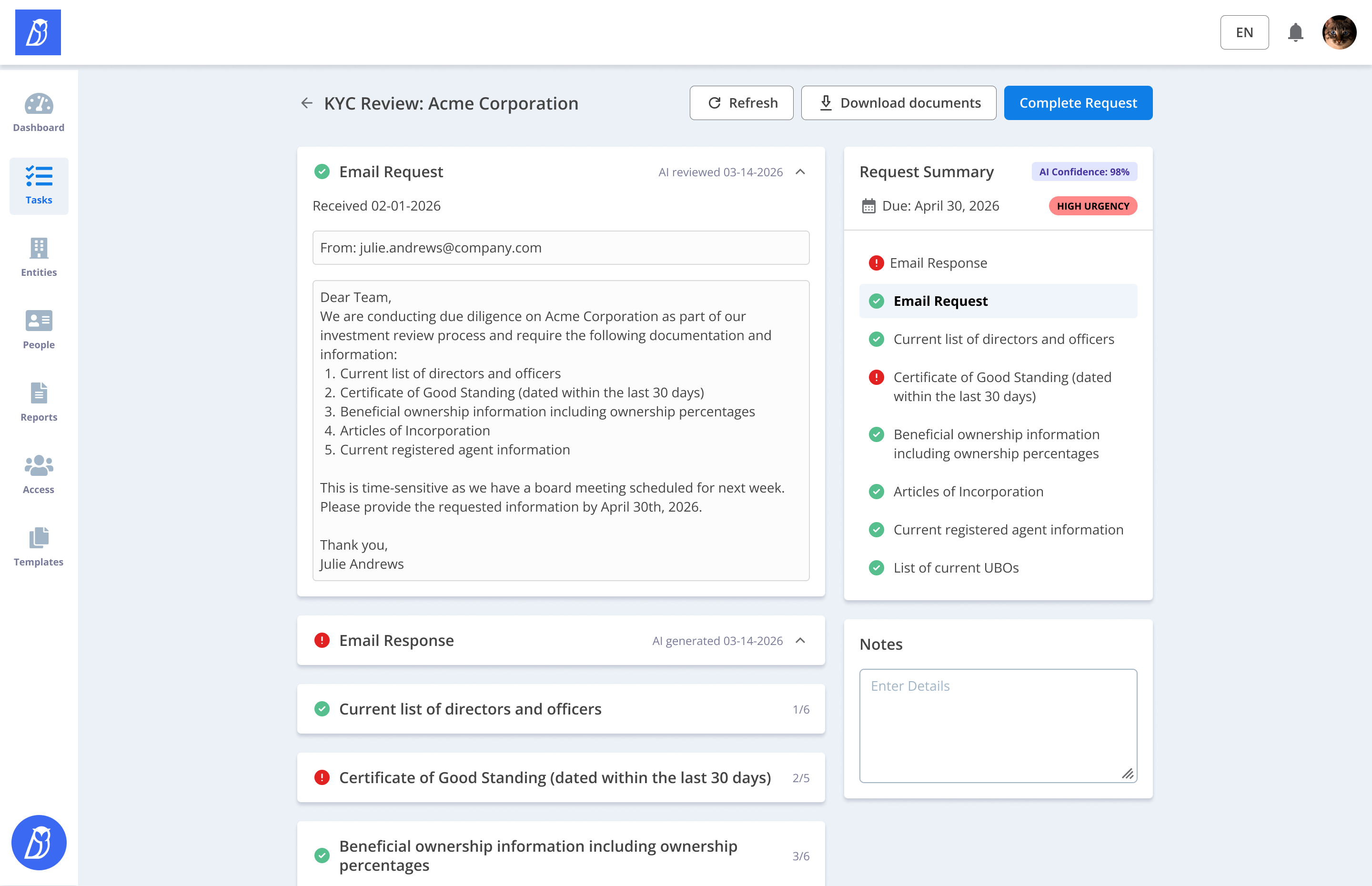
Task: Select Email Response in Request Summary
Action: (938, 263)
